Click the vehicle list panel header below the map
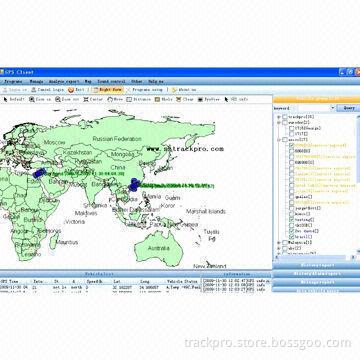Image resolution: width=360 pixels, height=360 pixels. point(100,274)
